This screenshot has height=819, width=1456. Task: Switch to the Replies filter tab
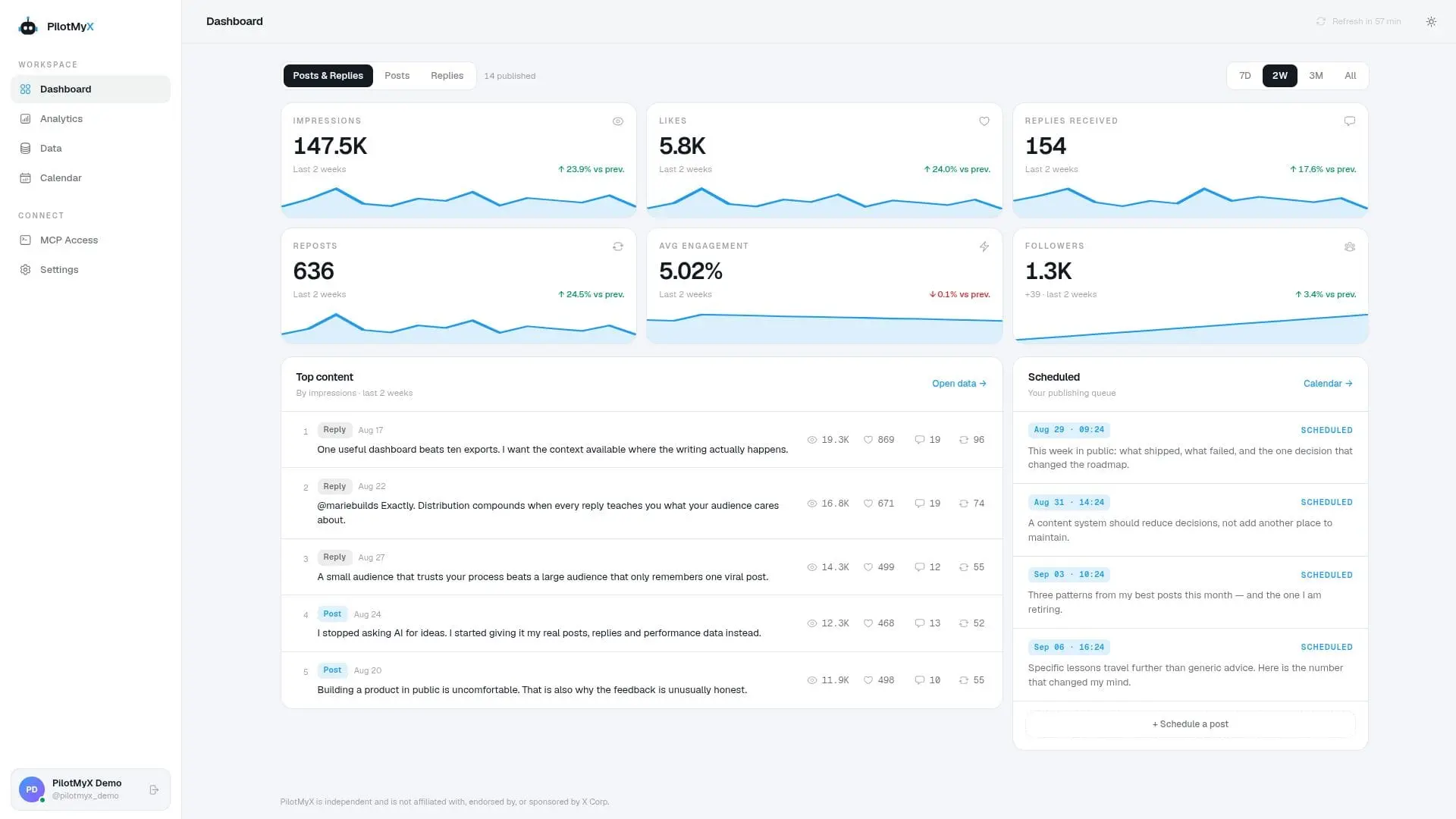click(x=447, y=76)
